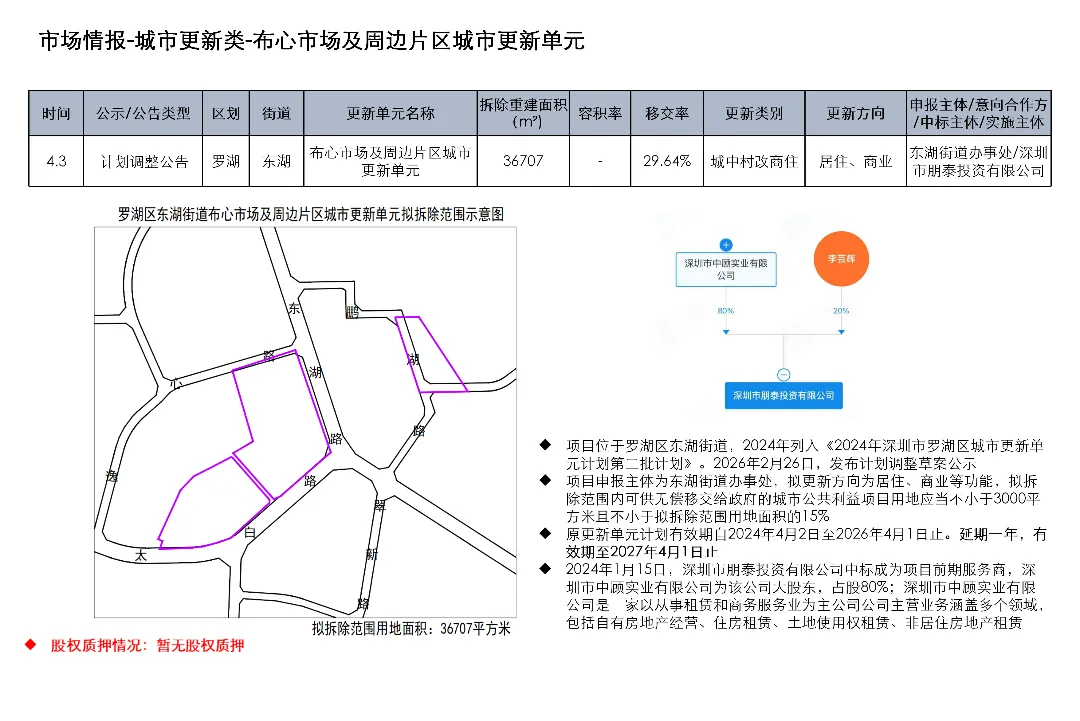Click the 新 road label on map
1080x721 pixels.
372,554
